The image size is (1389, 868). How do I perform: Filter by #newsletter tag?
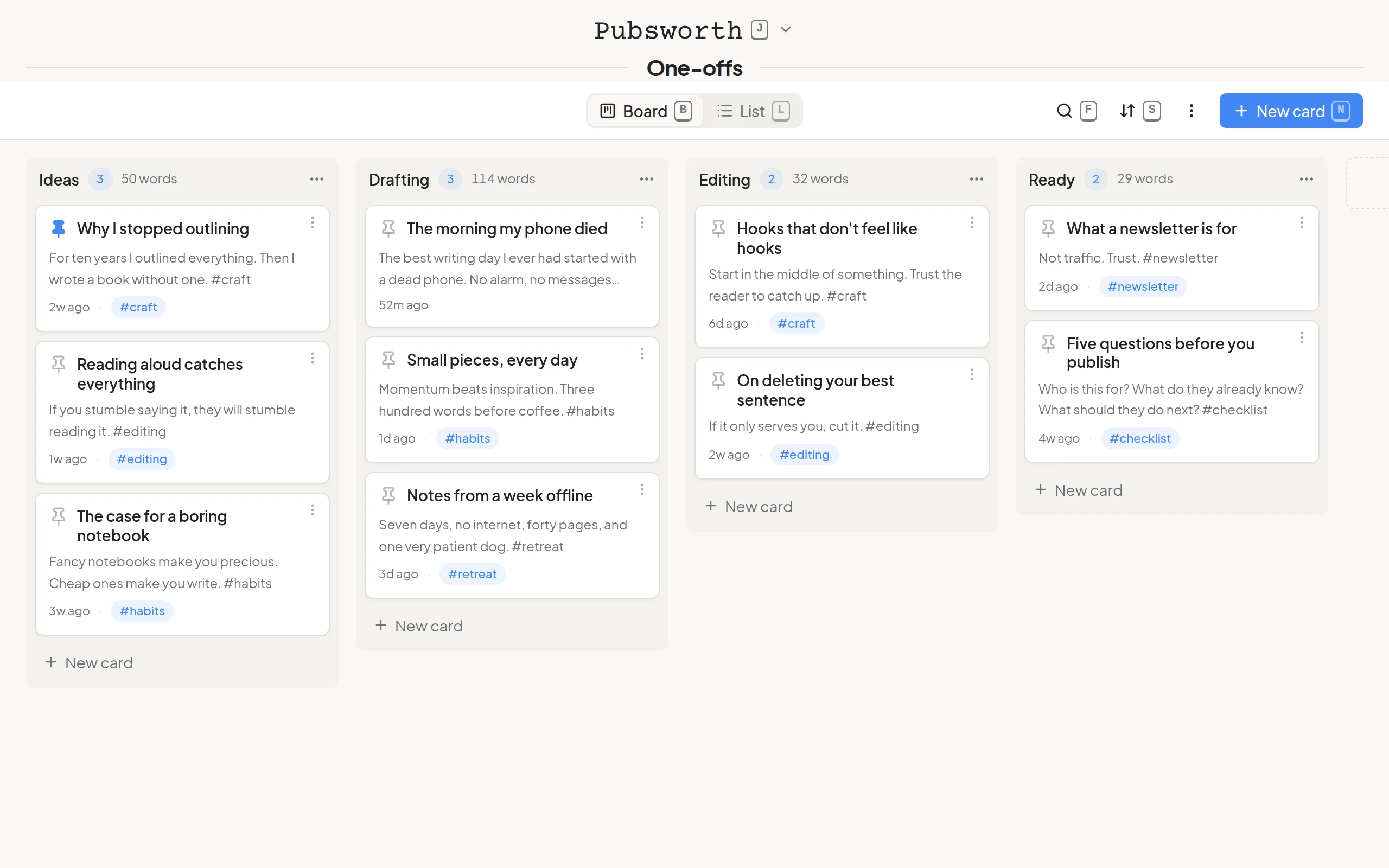coord(1143,287)
